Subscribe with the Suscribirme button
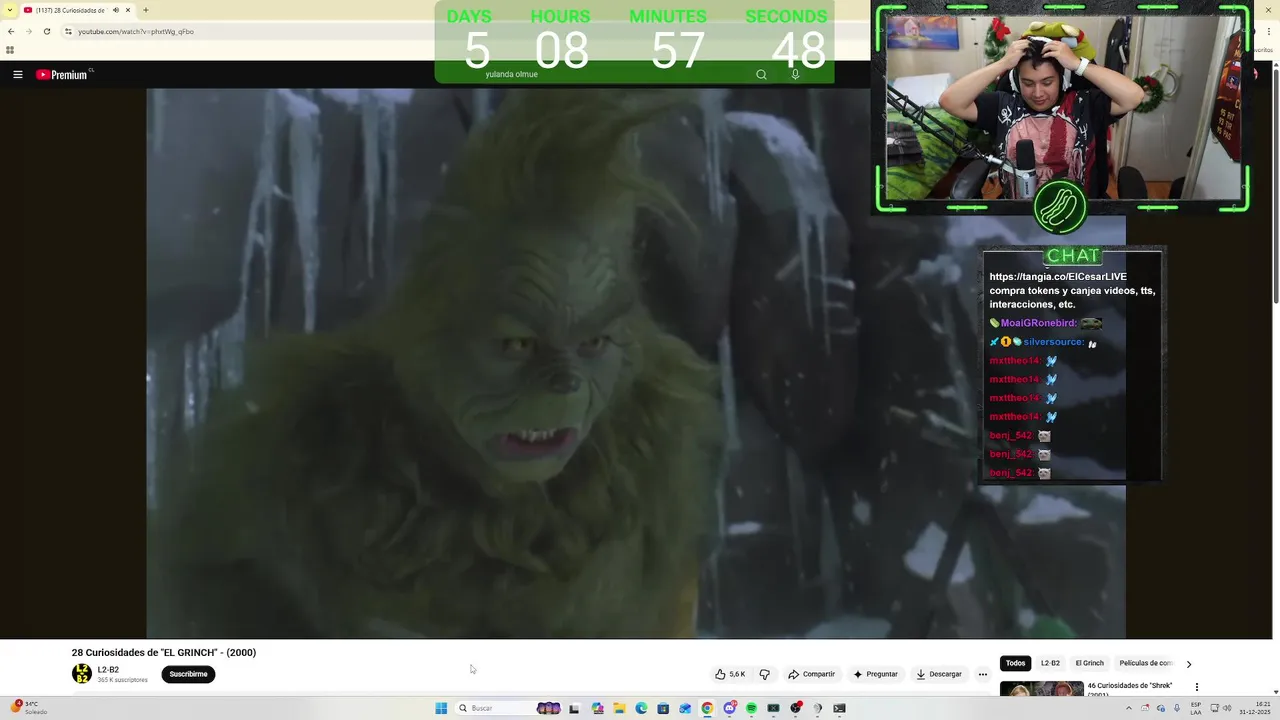Screen dimensions: 1280x720 tap(188, 674)
